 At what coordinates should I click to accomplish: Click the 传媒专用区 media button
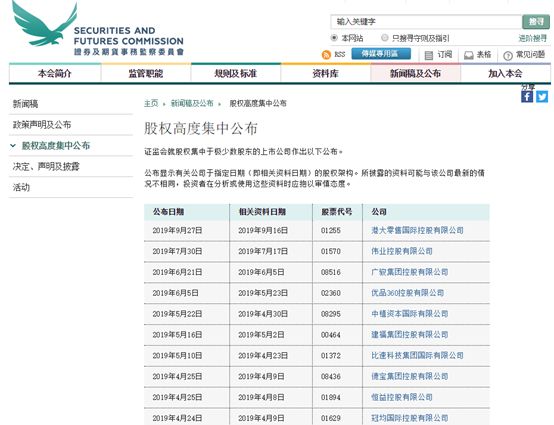pyautogui.click(x=381, y=54)
